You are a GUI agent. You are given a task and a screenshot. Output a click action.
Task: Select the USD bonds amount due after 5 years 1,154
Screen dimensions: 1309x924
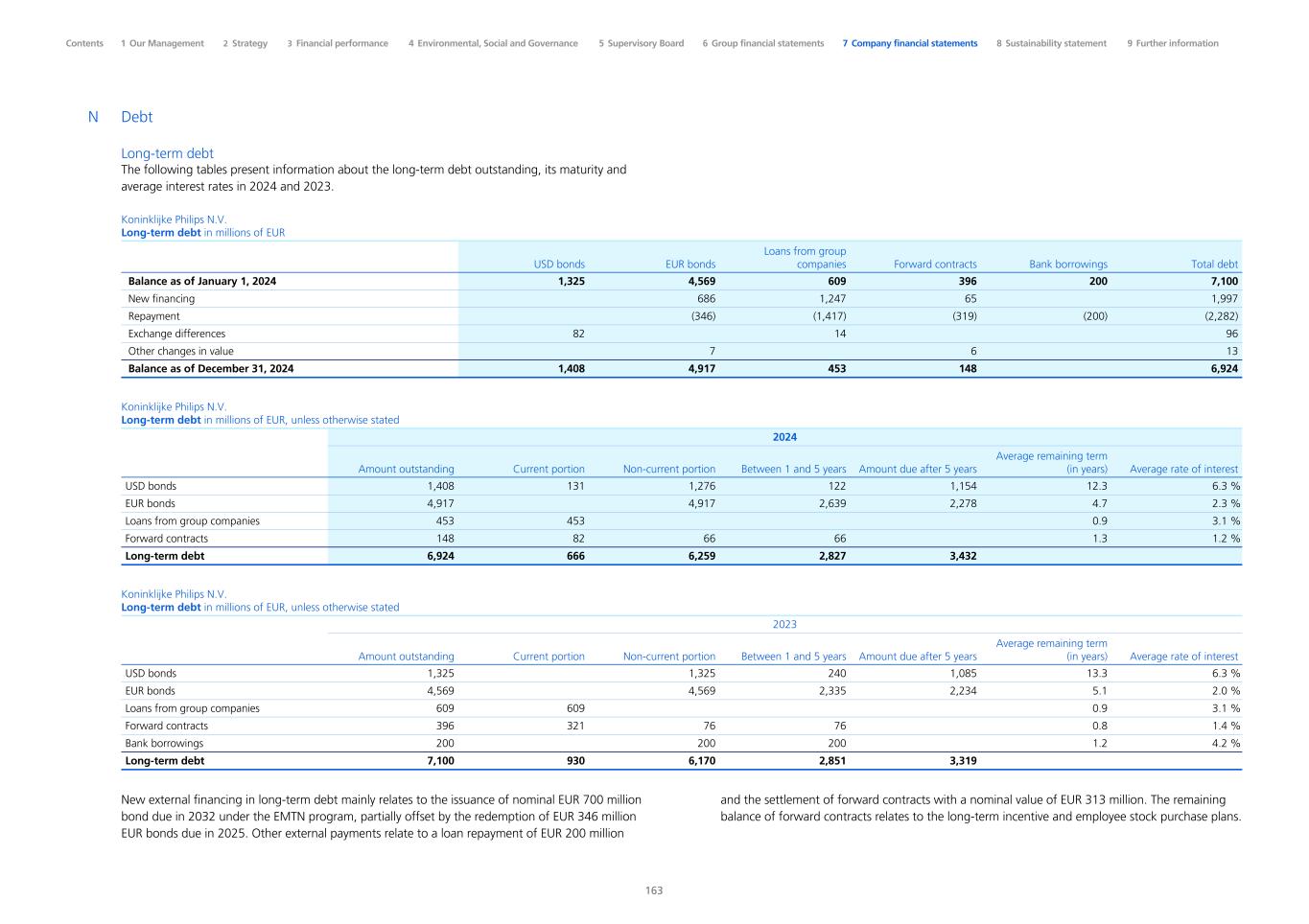click(x=963, y=486)
